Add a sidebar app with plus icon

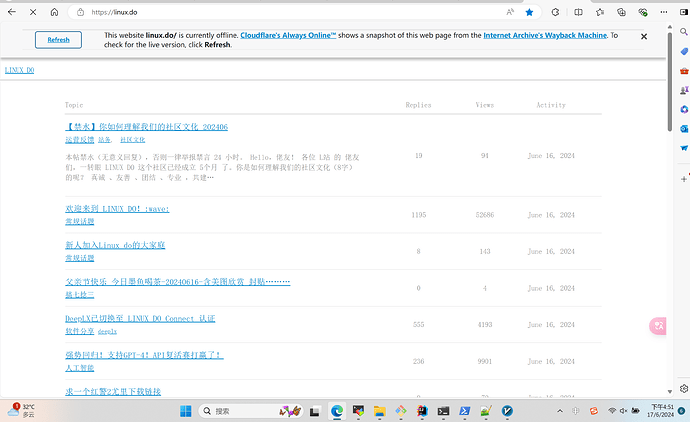tap(684, 179)
